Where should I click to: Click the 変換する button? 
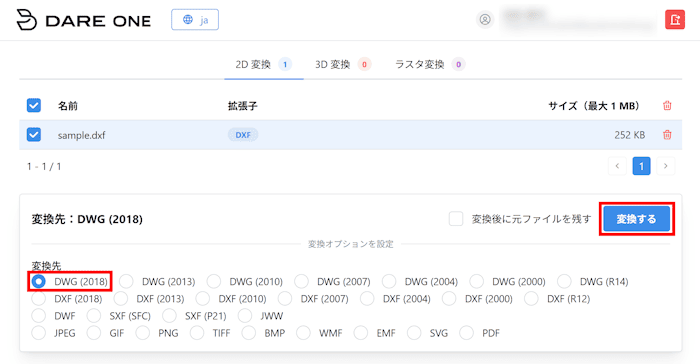pos(637,219)
